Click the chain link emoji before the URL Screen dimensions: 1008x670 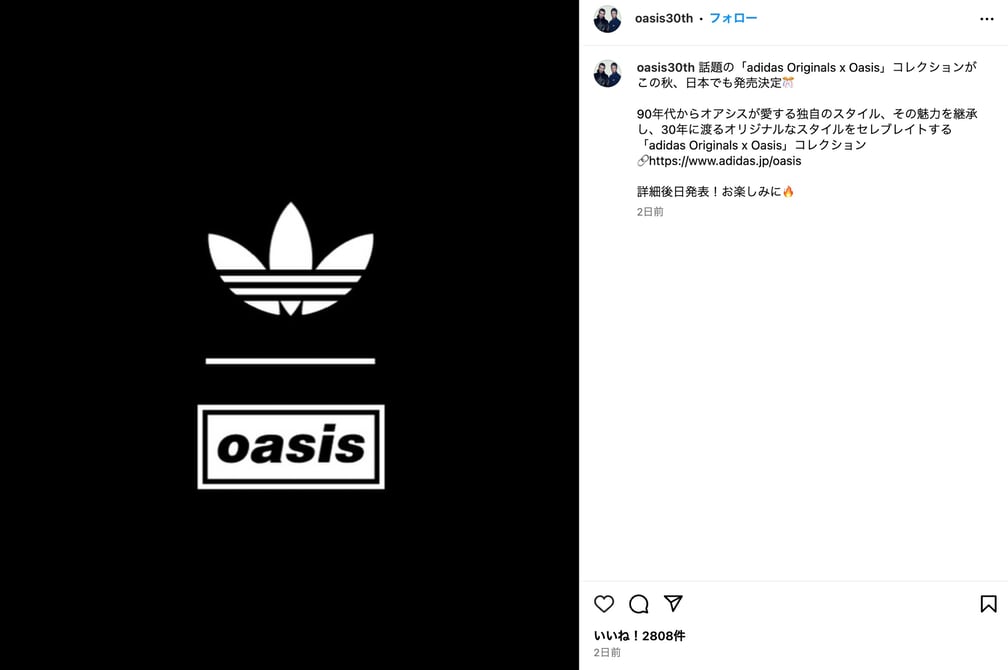pos(642,161)
